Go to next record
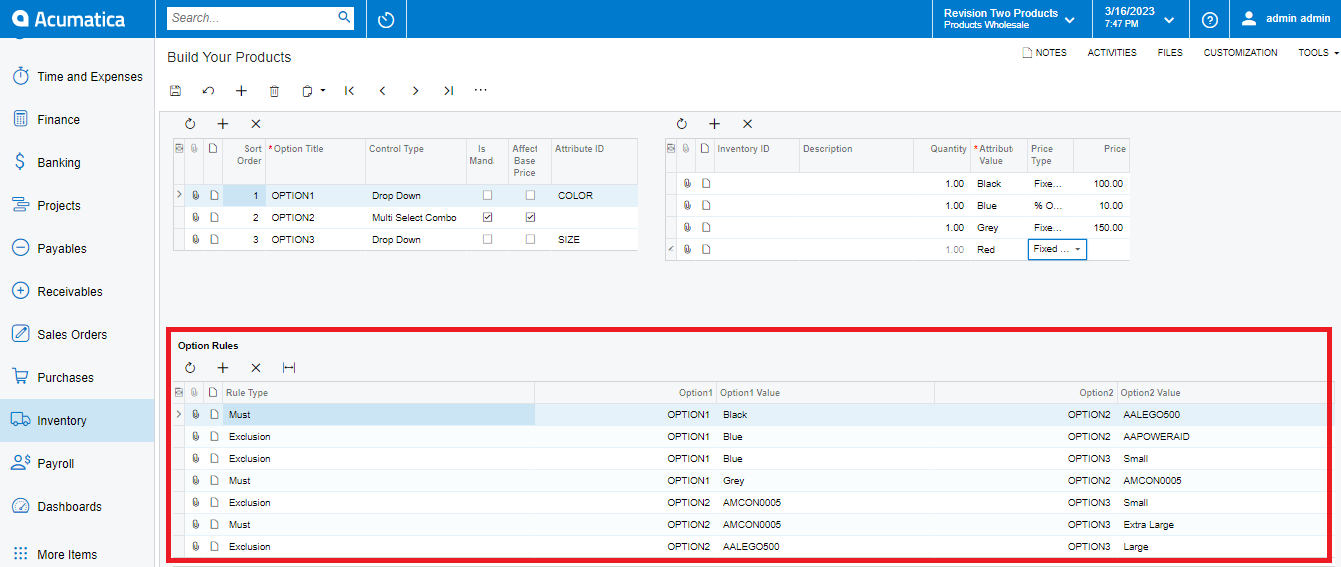This screenshot has width=1341, height=567. (x=415, y=91)
